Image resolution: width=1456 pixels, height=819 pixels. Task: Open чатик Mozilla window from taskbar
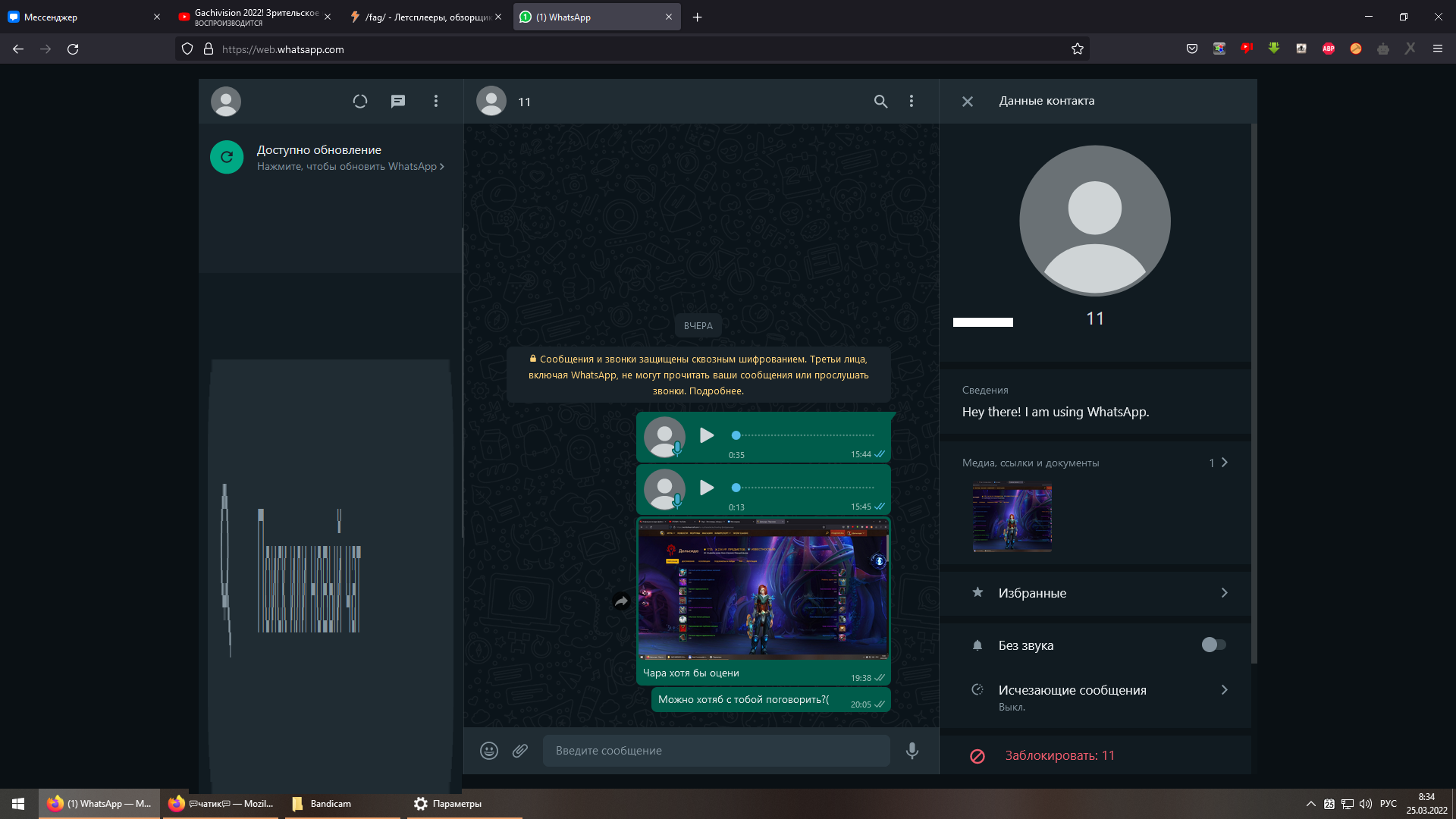point(221,804)
